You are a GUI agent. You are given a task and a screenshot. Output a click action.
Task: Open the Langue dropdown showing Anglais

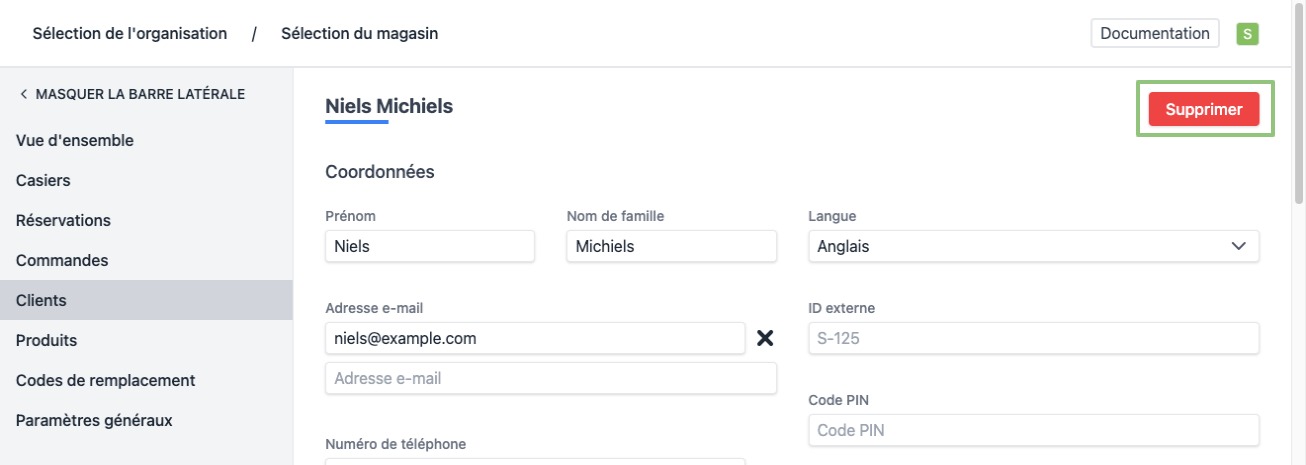pos(1032,246)
